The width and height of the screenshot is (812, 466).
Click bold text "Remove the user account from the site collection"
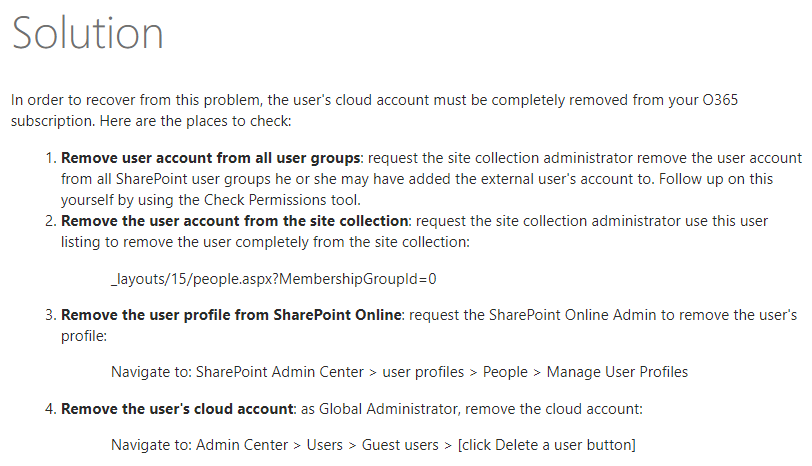click(235, 221)
